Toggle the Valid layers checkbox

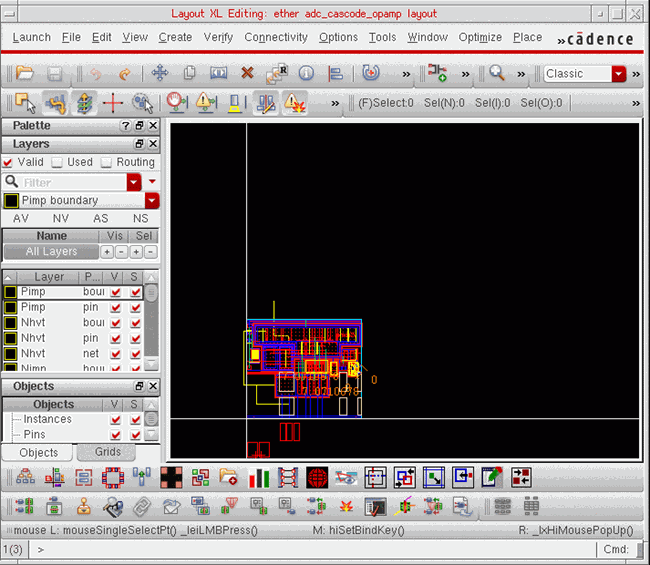click(8, 162)
